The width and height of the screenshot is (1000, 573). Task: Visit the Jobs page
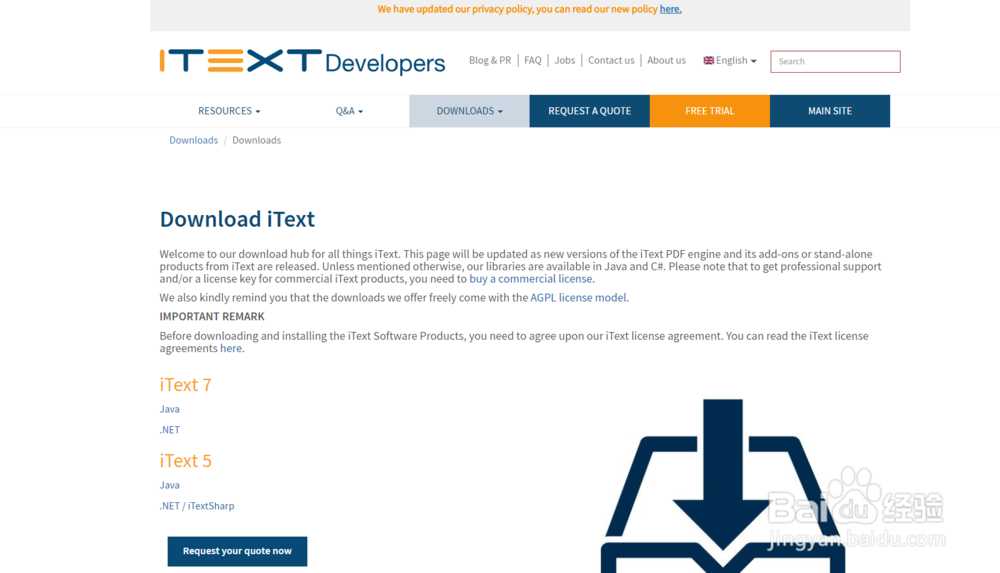pos(564,61)
